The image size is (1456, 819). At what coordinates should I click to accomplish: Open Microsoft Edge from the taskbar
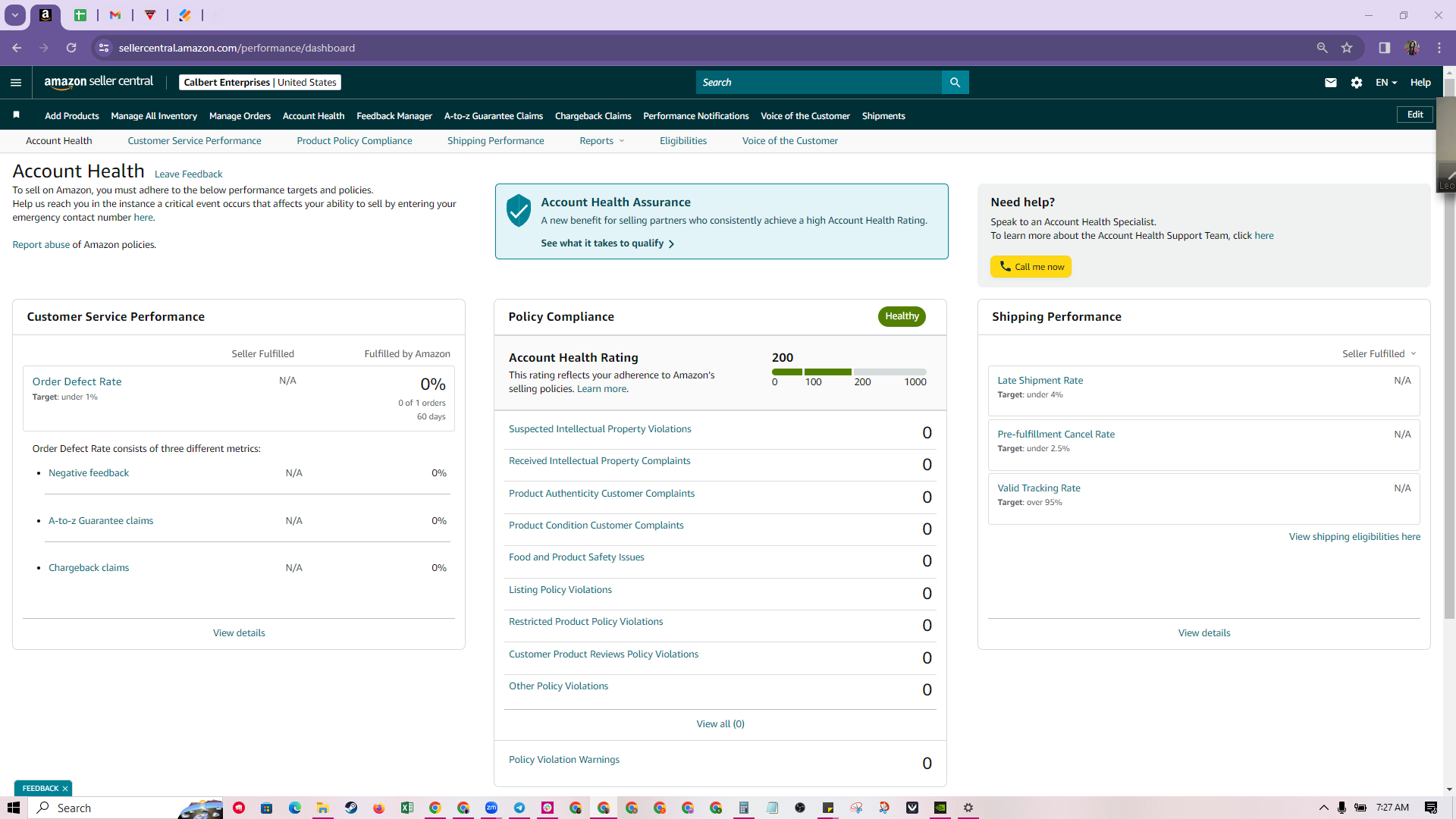click(x=295, y=808)
